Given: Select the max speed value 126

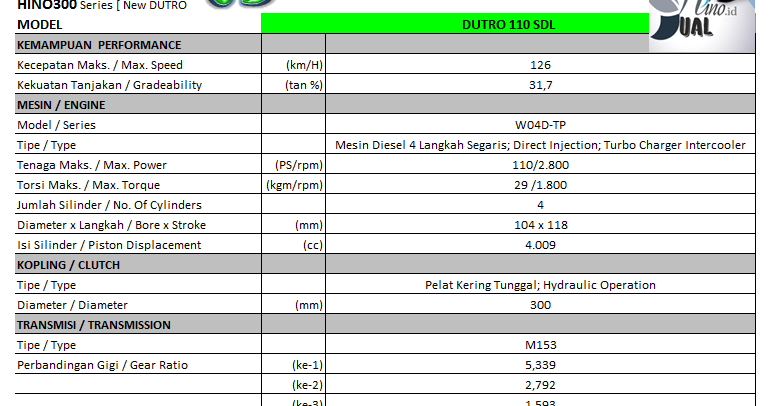Looking at the screenshot, I should [540, 65].
